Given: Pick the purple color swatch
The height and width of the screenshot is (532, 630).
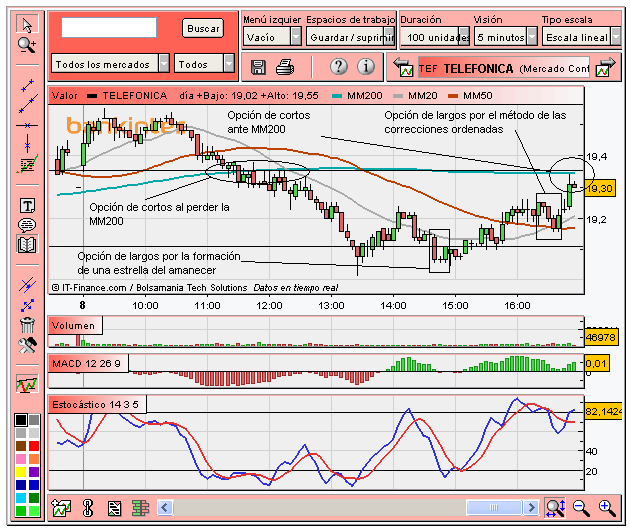Looking at the screenshot, I should pos(34,472).
